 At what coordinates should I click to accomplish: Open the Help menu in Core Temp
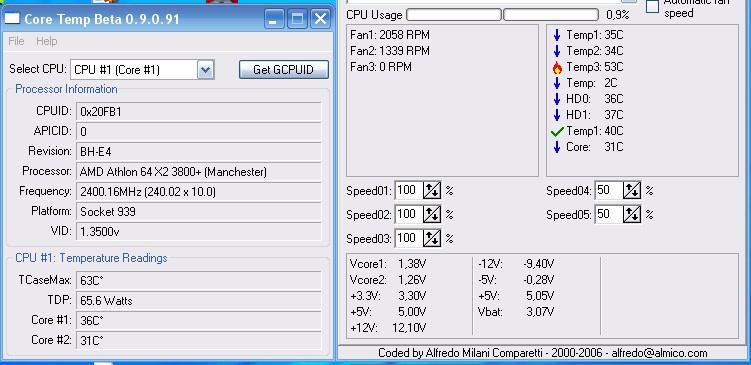pos(46,41)
